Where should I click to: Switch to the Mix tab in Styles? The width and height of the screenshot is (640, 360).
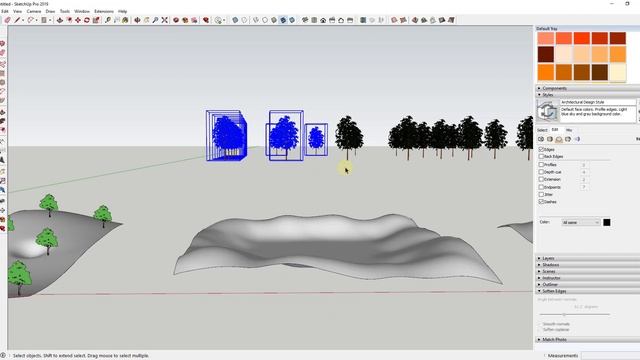tap(569, 130)
